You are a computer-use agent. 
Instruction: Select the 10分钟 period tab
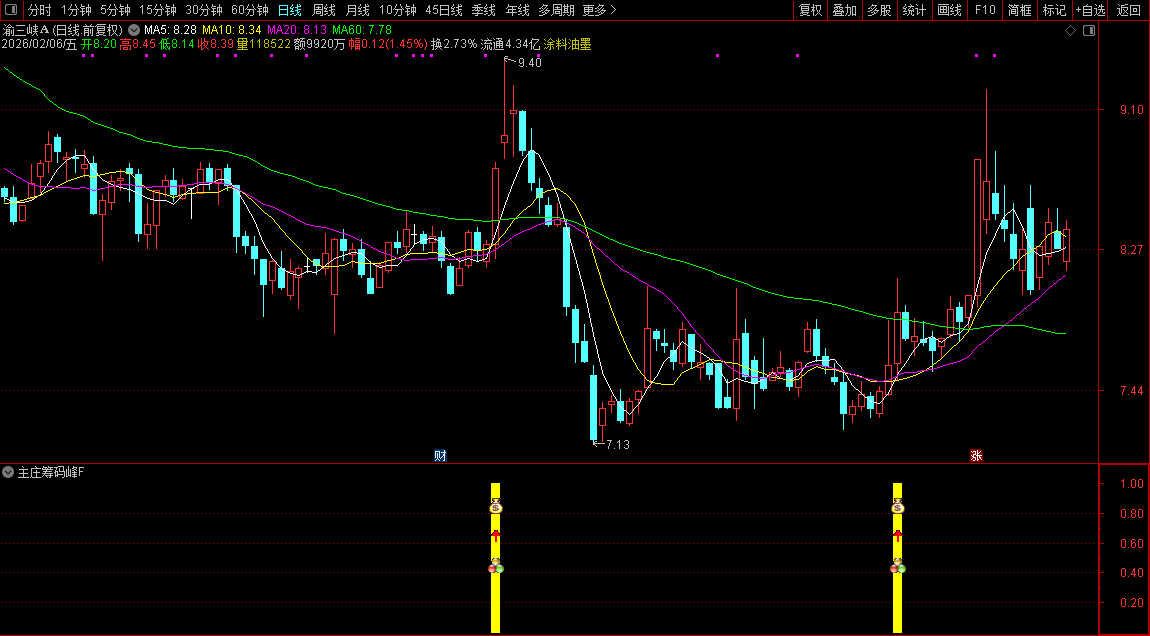point(398,10)
